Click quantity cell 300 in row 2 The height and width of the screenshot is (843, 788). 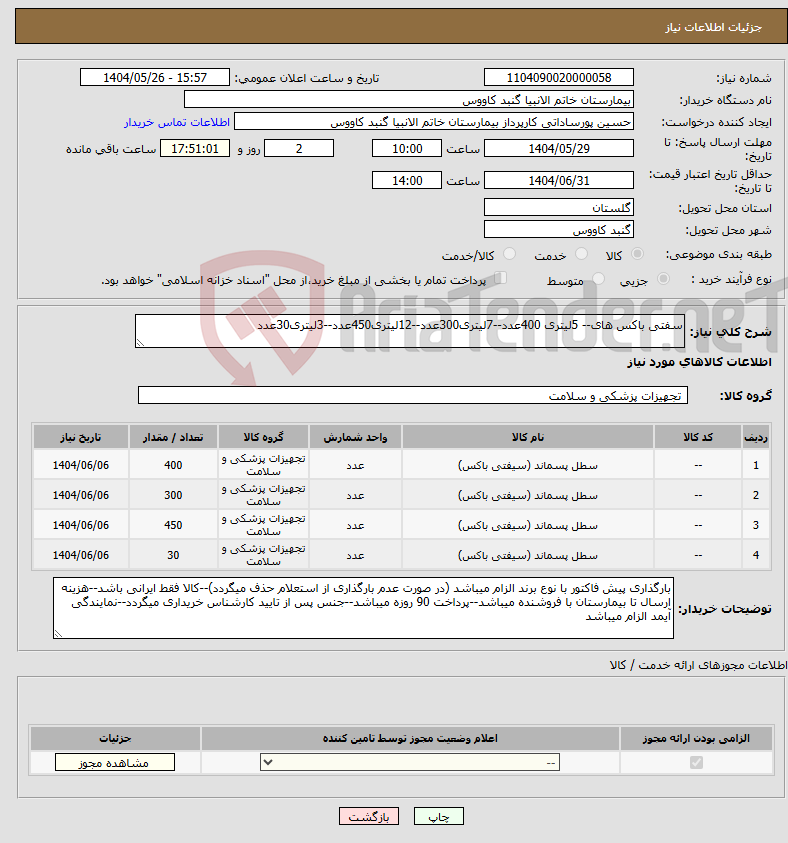pyautogui.click(x=173, y=495)
